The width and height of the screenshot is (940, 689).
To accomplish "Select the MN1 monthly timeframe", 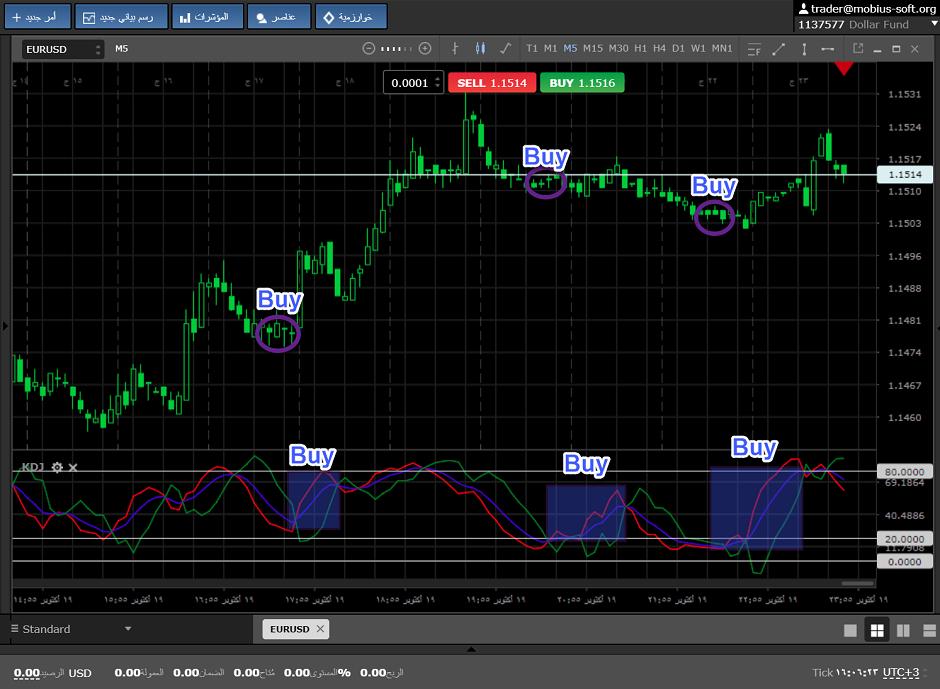I will (x=722, y=49).
